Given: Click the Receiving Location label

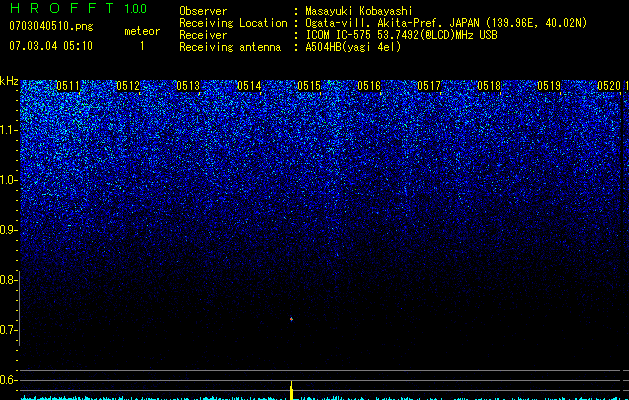Looking at the screenshot, I should 233,23.
